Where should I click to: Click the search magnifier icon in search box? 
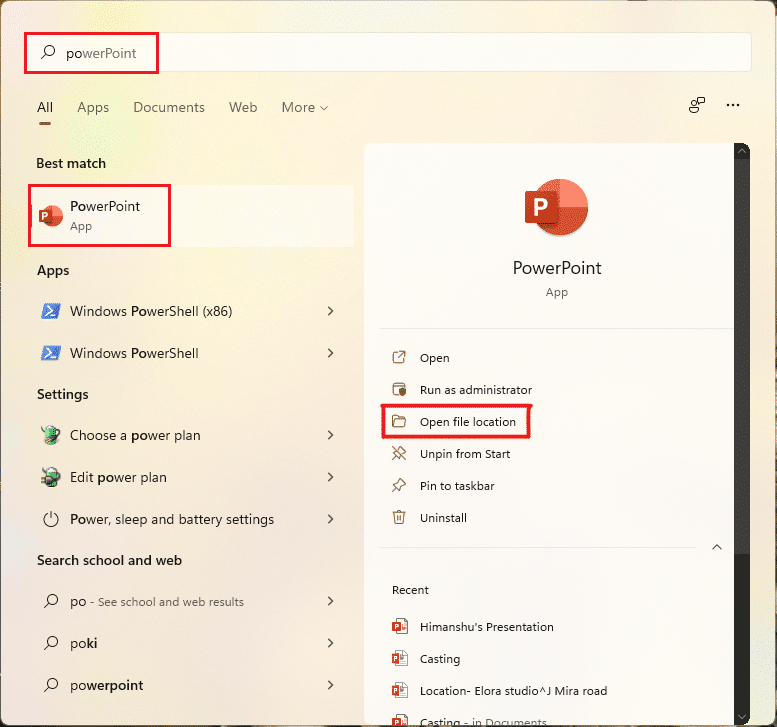[48, 52]
